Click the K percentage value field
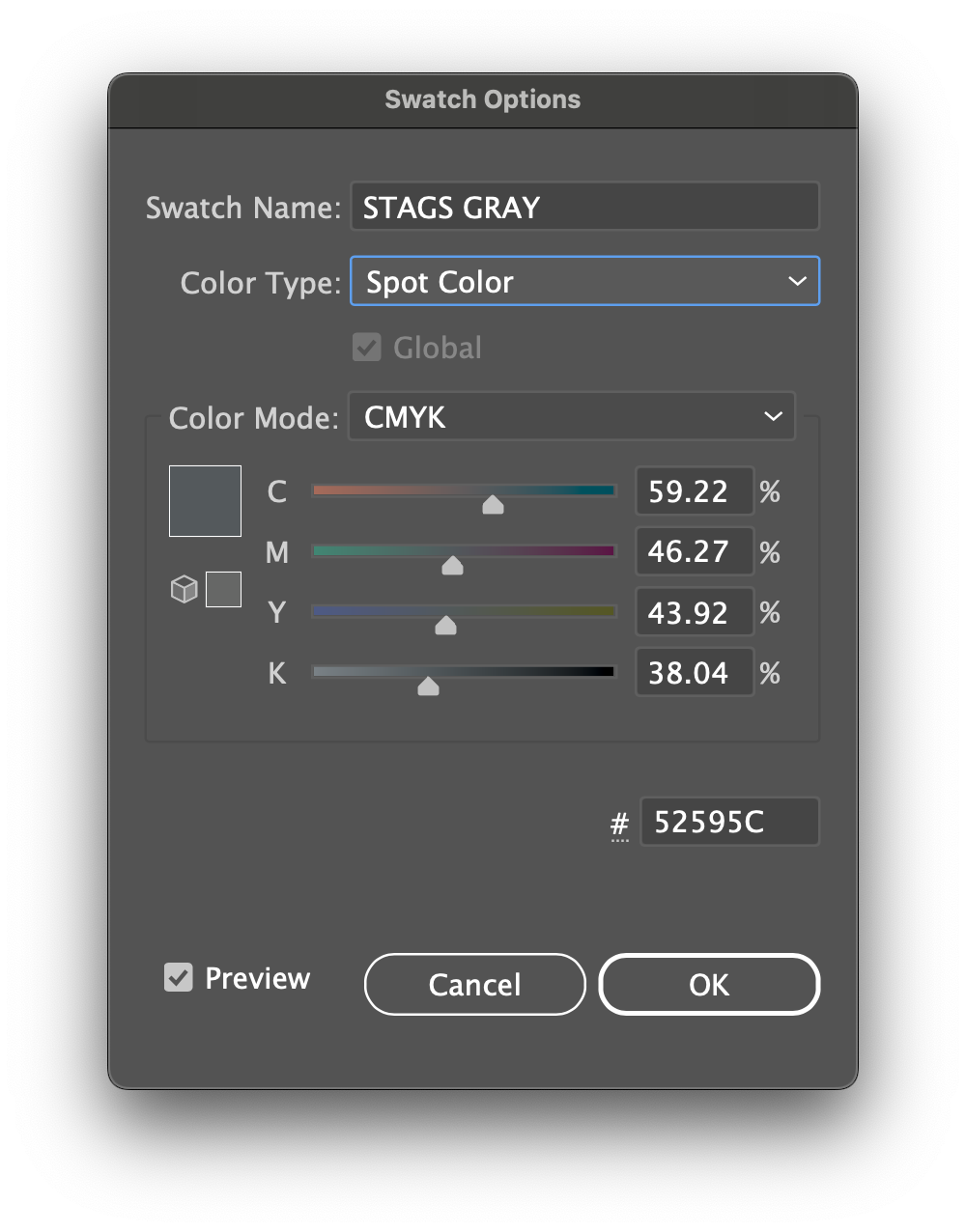Image resolution: width=966 pixels, height=1232 pixels. tap(694, 672)
